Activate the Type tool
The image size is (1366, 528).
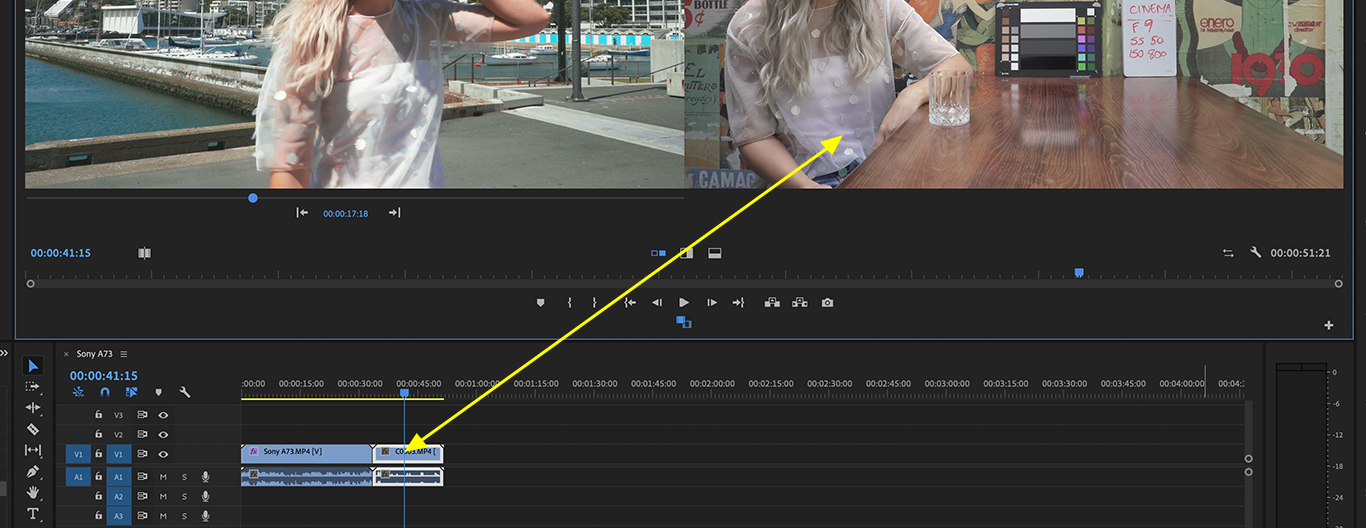pos(32,514)
